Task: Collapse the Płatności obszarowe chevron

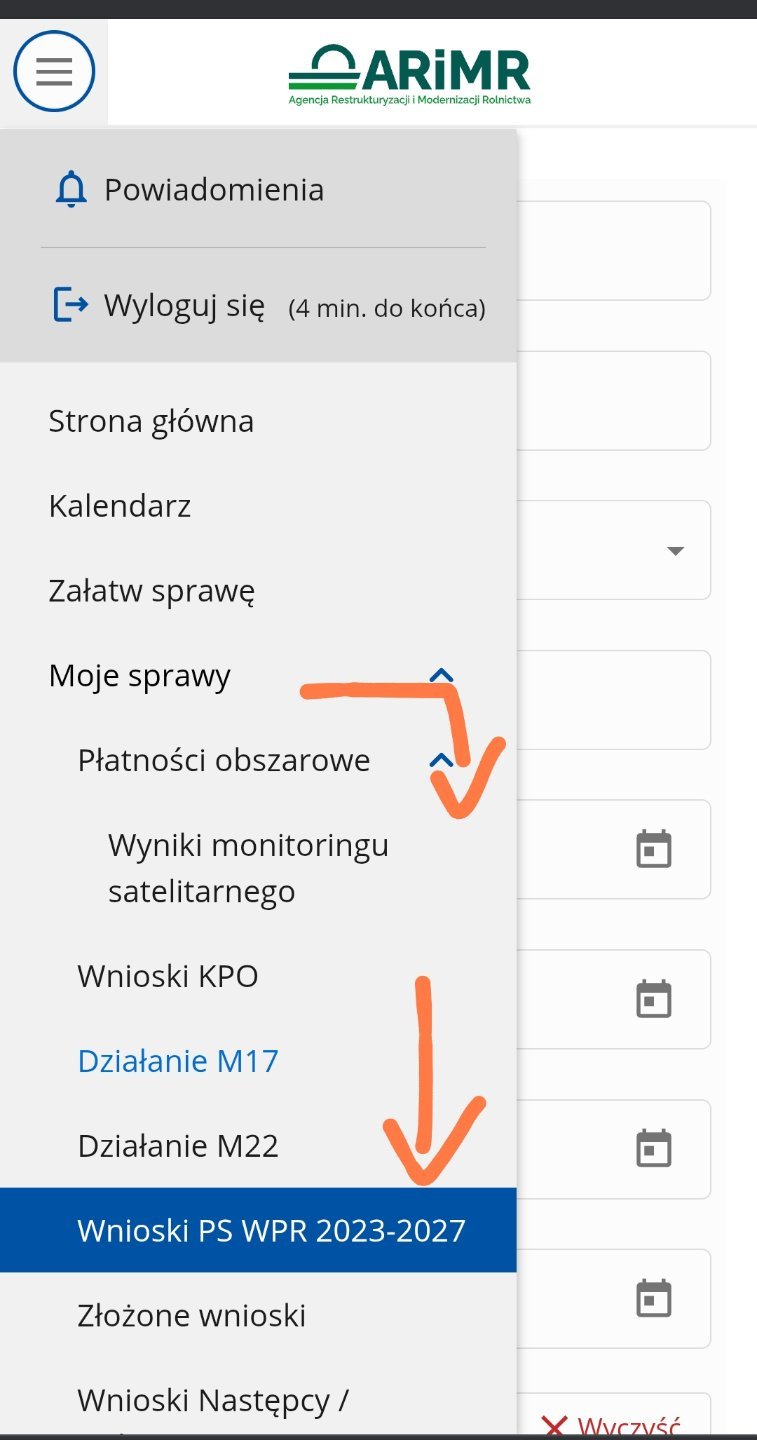Action: click(x=441, y=761)
